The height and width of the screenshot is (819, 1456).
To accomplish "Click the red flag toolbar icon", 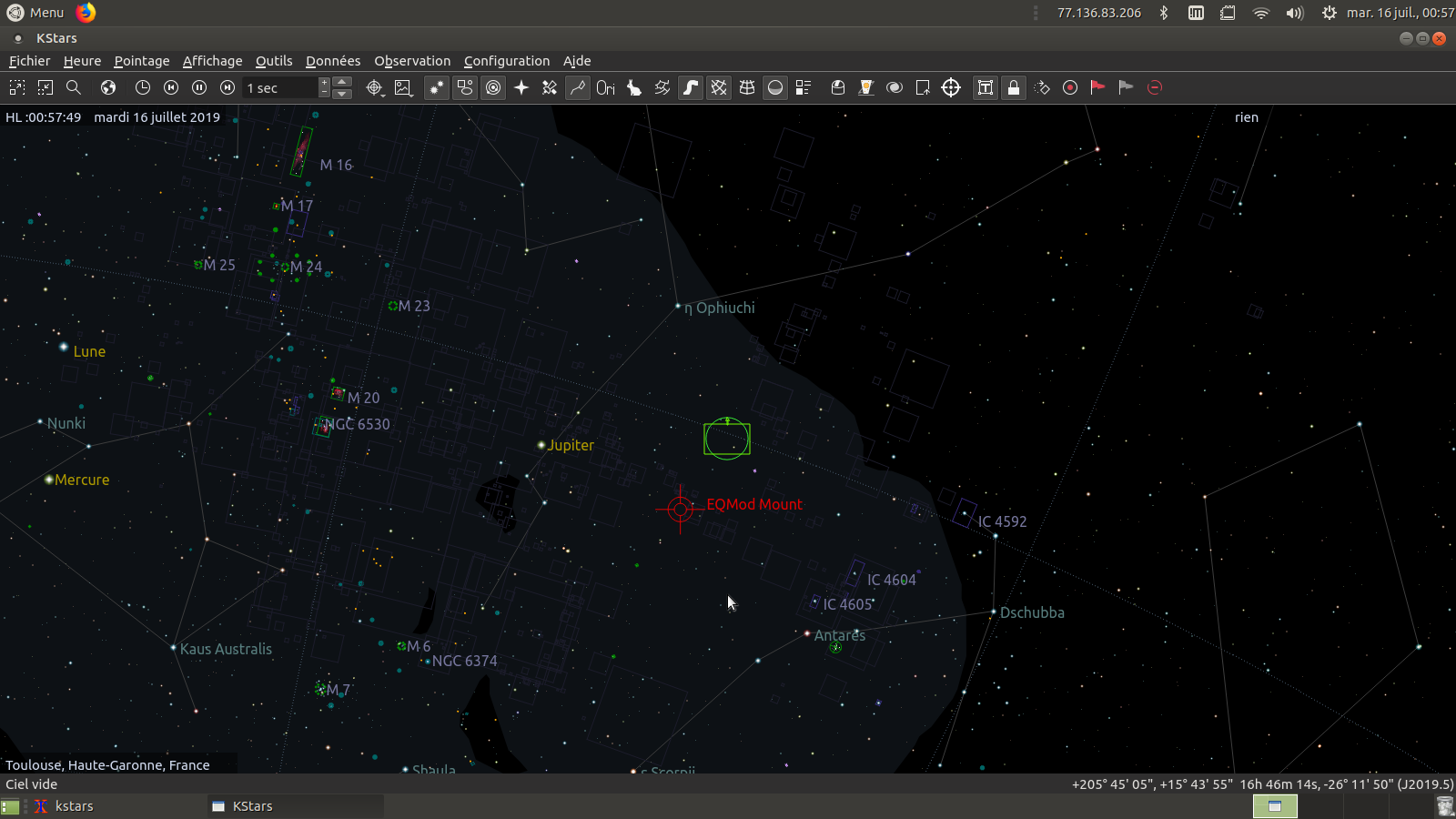I will click(1098, 87).
